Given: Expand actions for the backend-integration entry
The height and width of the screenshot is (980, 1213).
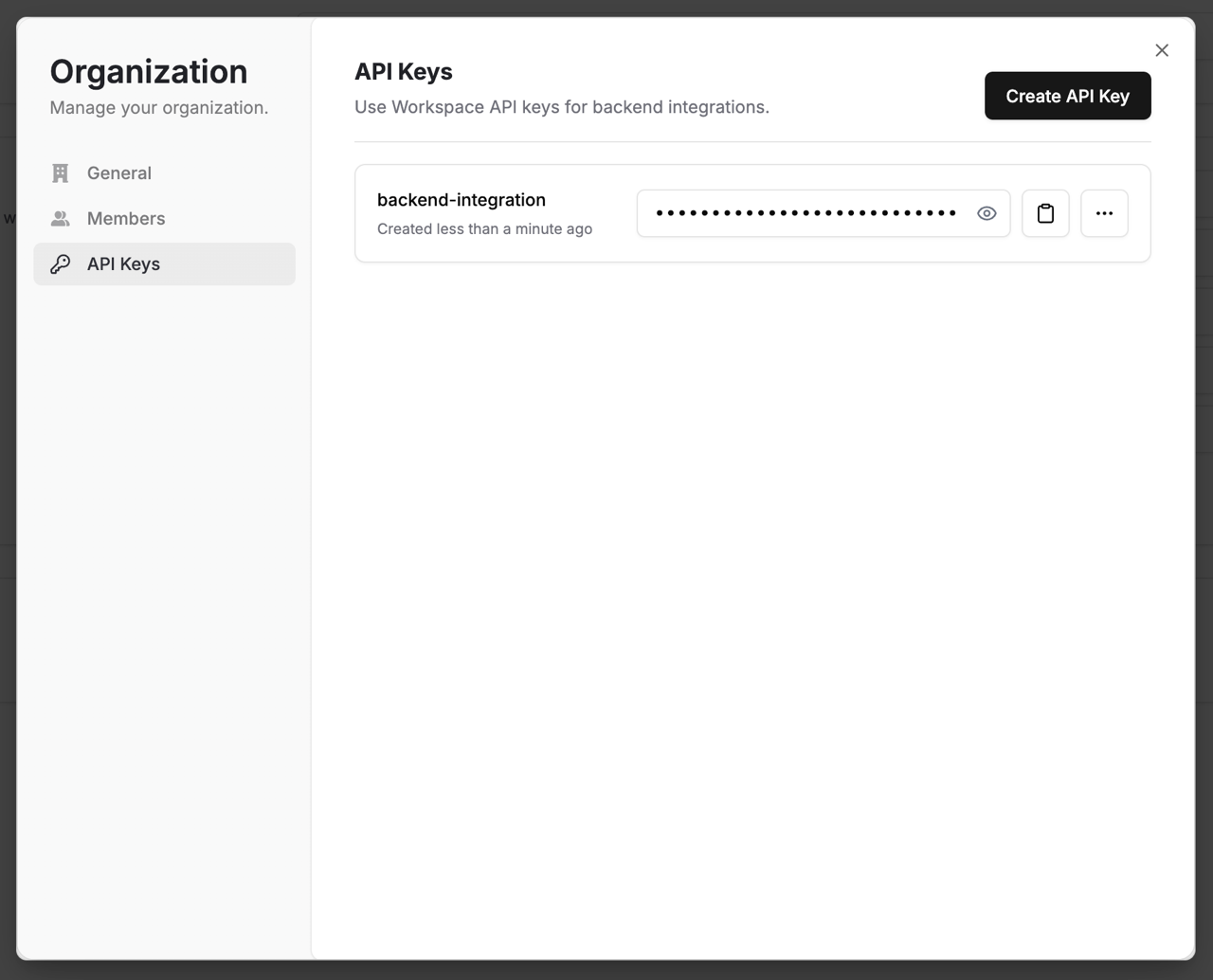Looking at the screenshot, I should tap(1104, 213).
